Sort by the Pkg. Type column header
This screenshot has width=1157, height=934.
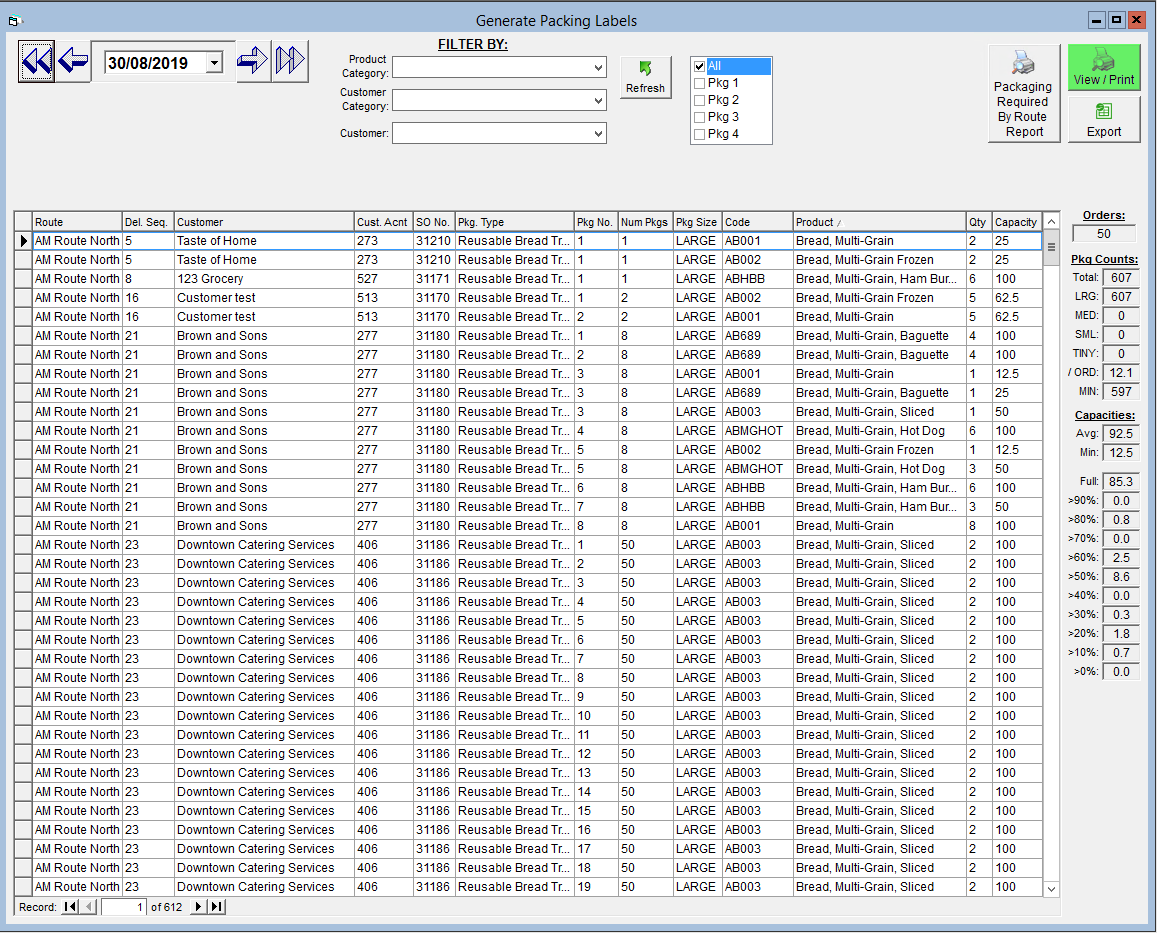point(515,222)
